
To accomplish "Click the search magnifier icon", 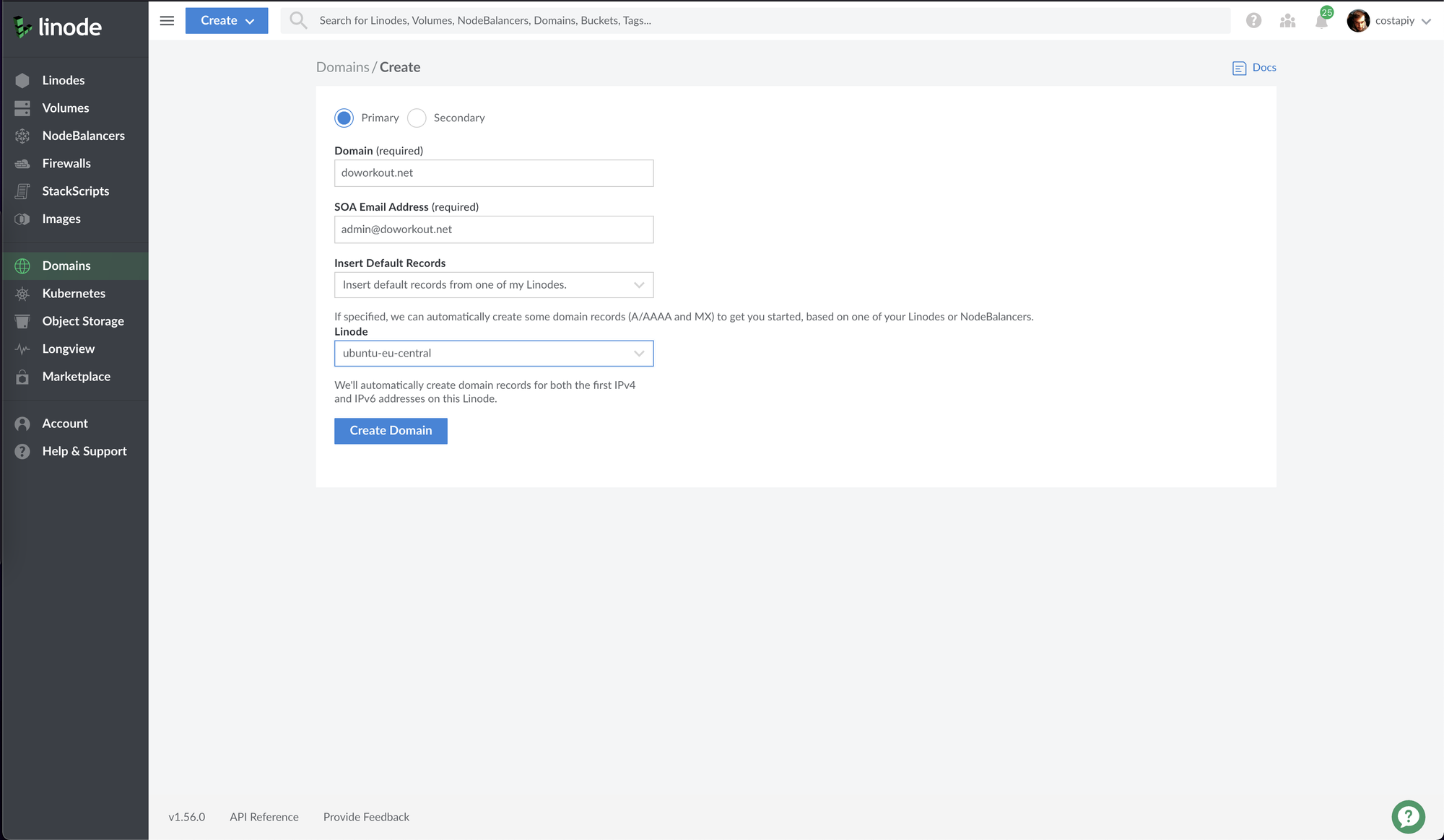I will pos(298,20).
